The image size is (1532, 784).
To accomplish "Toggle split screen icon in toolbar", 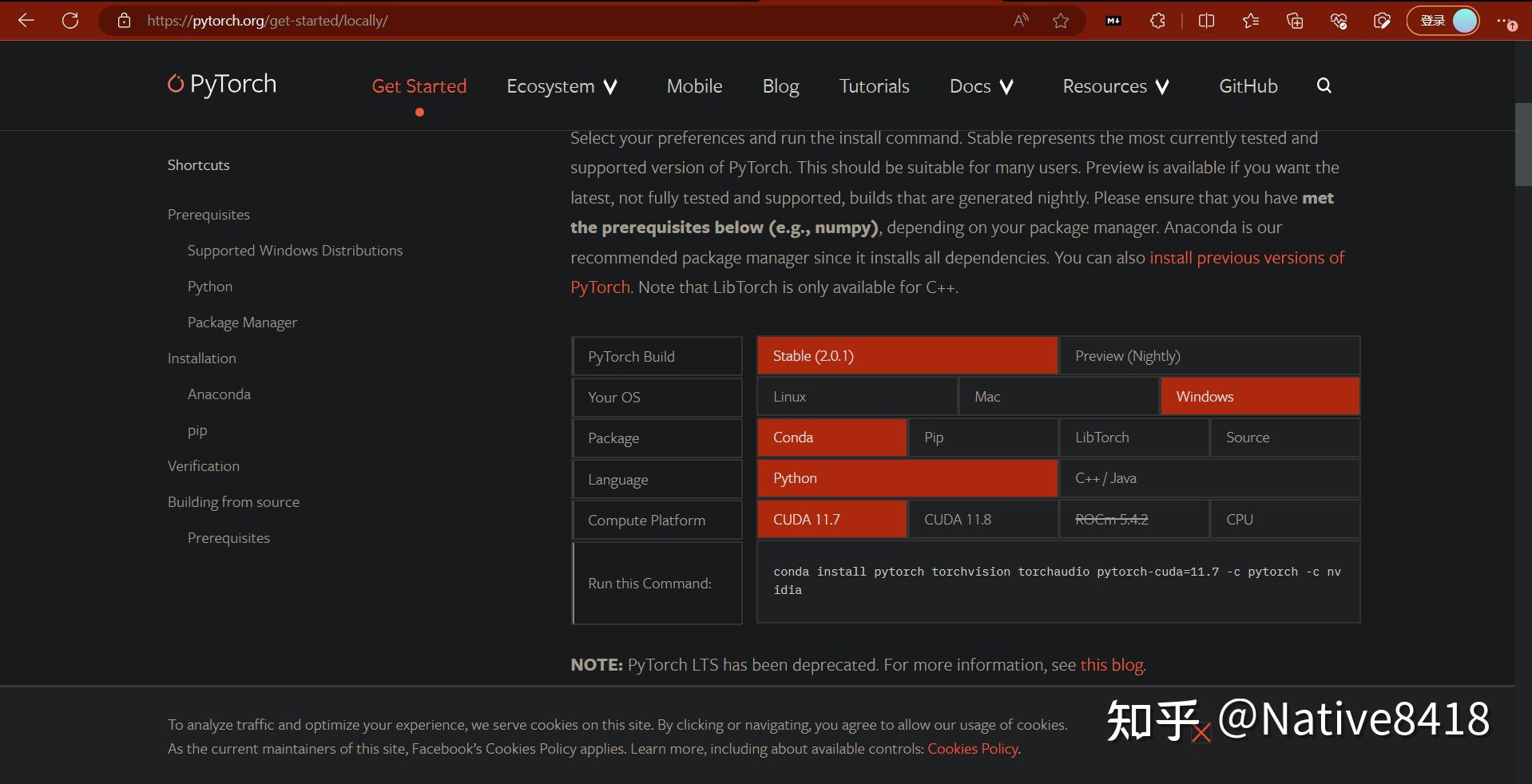I will point(1206,21).
